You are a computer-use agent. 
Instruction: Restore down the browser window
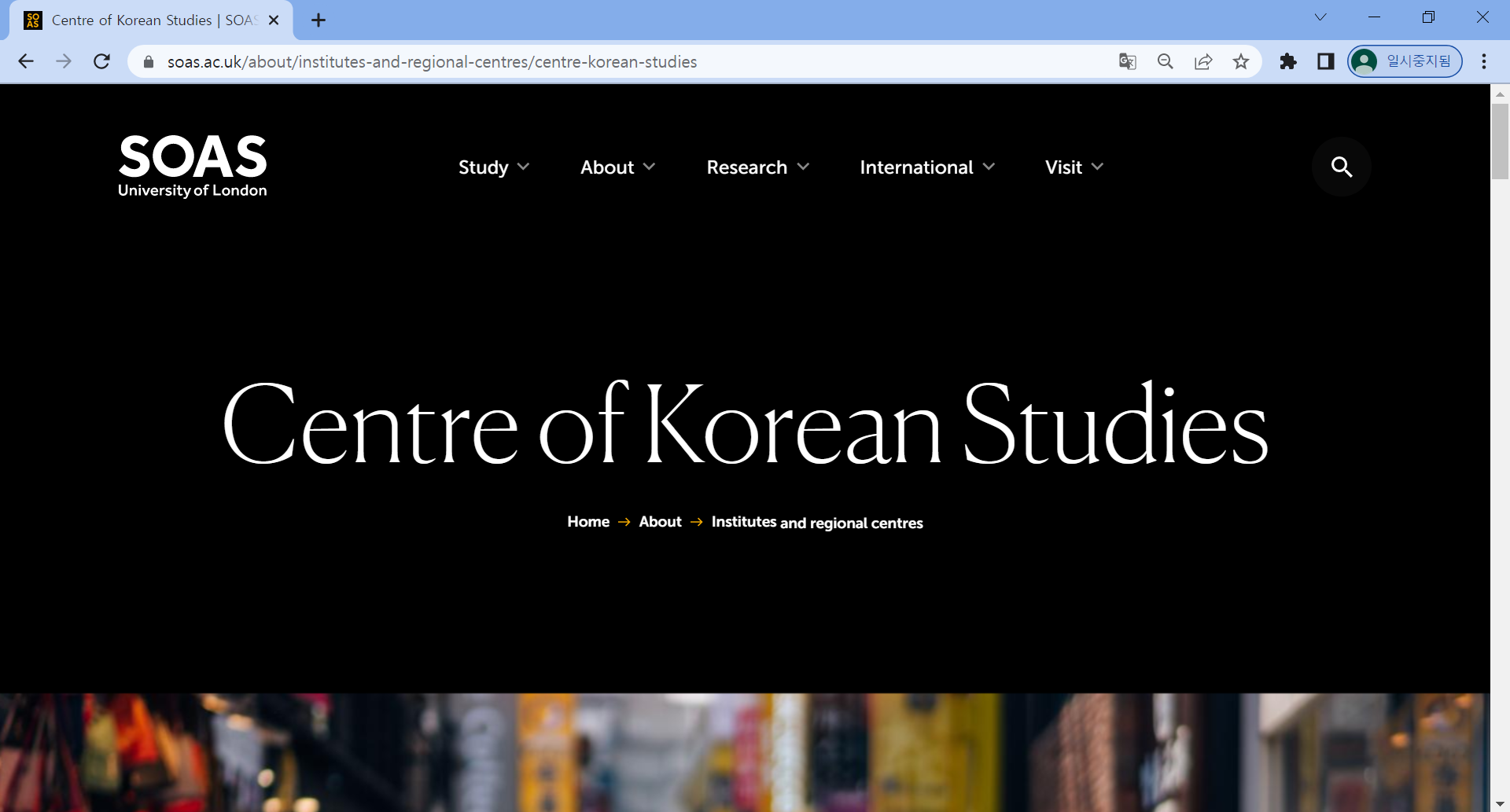tap(1429, 17)
